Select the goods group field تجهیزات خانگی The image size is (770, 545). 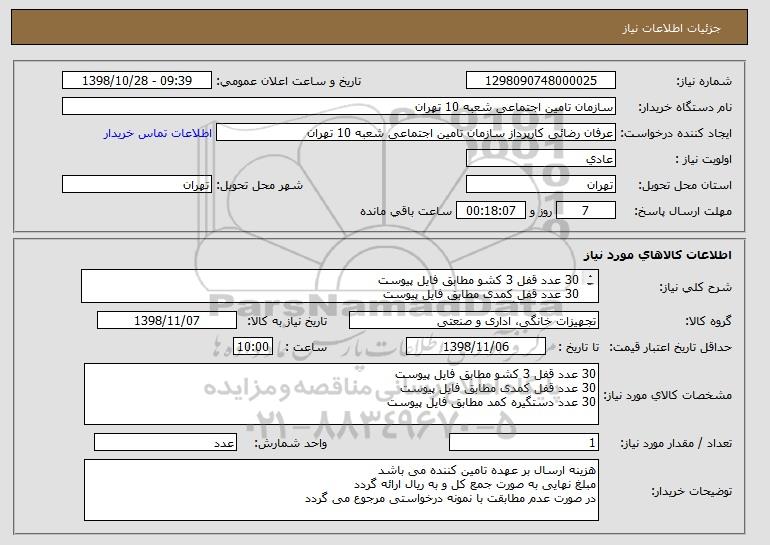tap(474, 321)
